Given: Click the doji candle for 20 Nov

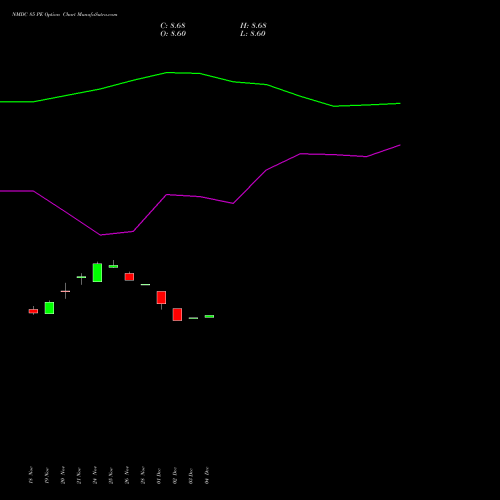Looking at the screenshot, I should pyautogui.click(x=65, y=291).
